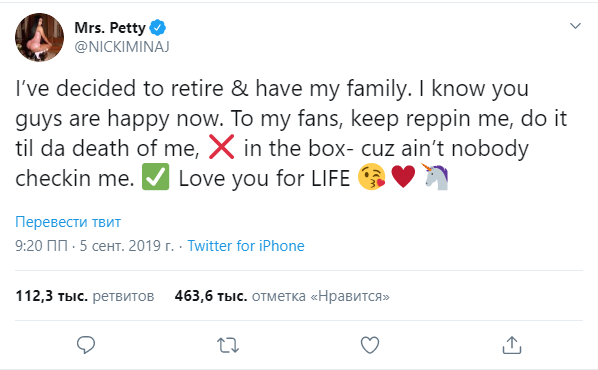
Task: Like the tweet with the heart outline icon
Action: [x=370, y=345]
